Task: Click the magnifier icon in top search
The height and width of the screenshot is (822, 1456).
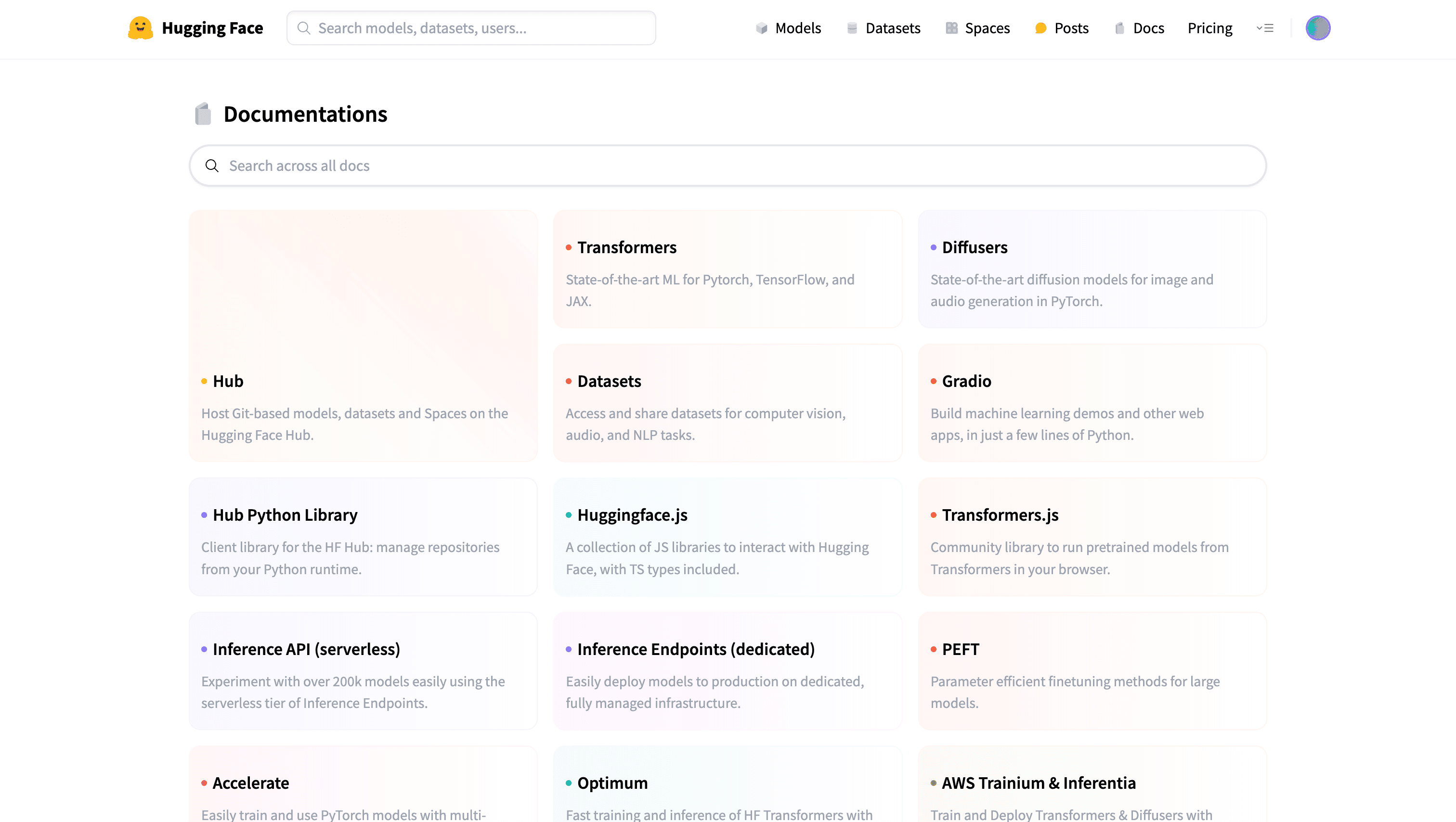Action: point(303,28)
